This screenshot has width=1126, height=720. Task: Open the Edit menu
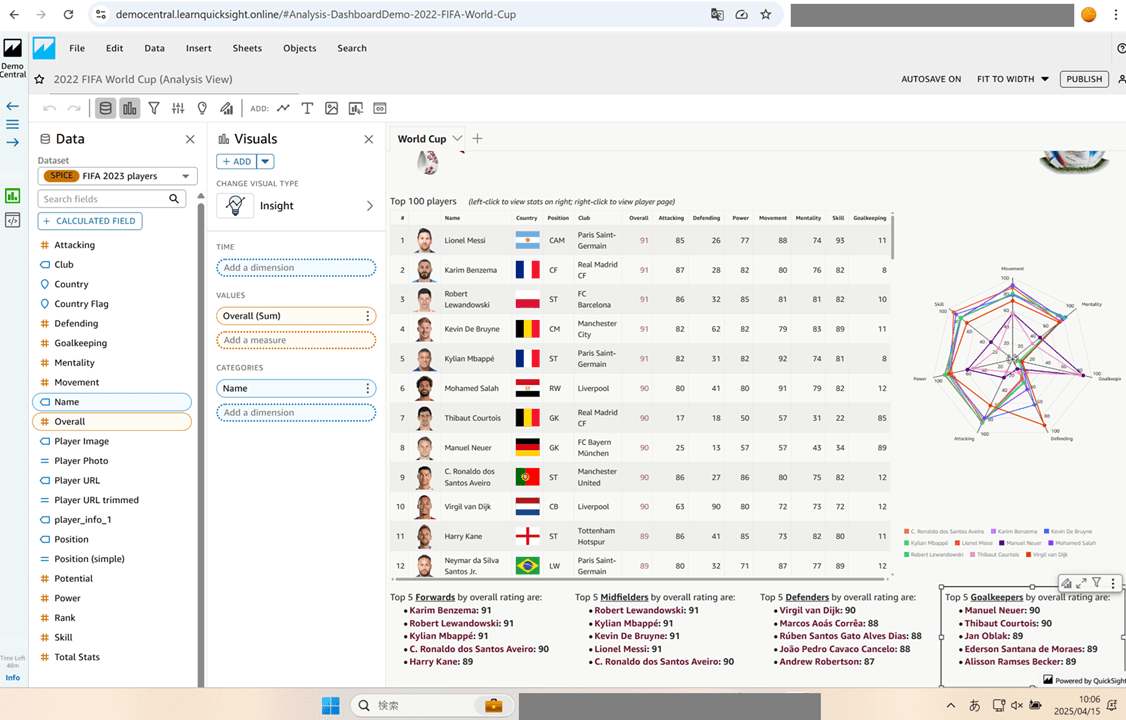114,48
